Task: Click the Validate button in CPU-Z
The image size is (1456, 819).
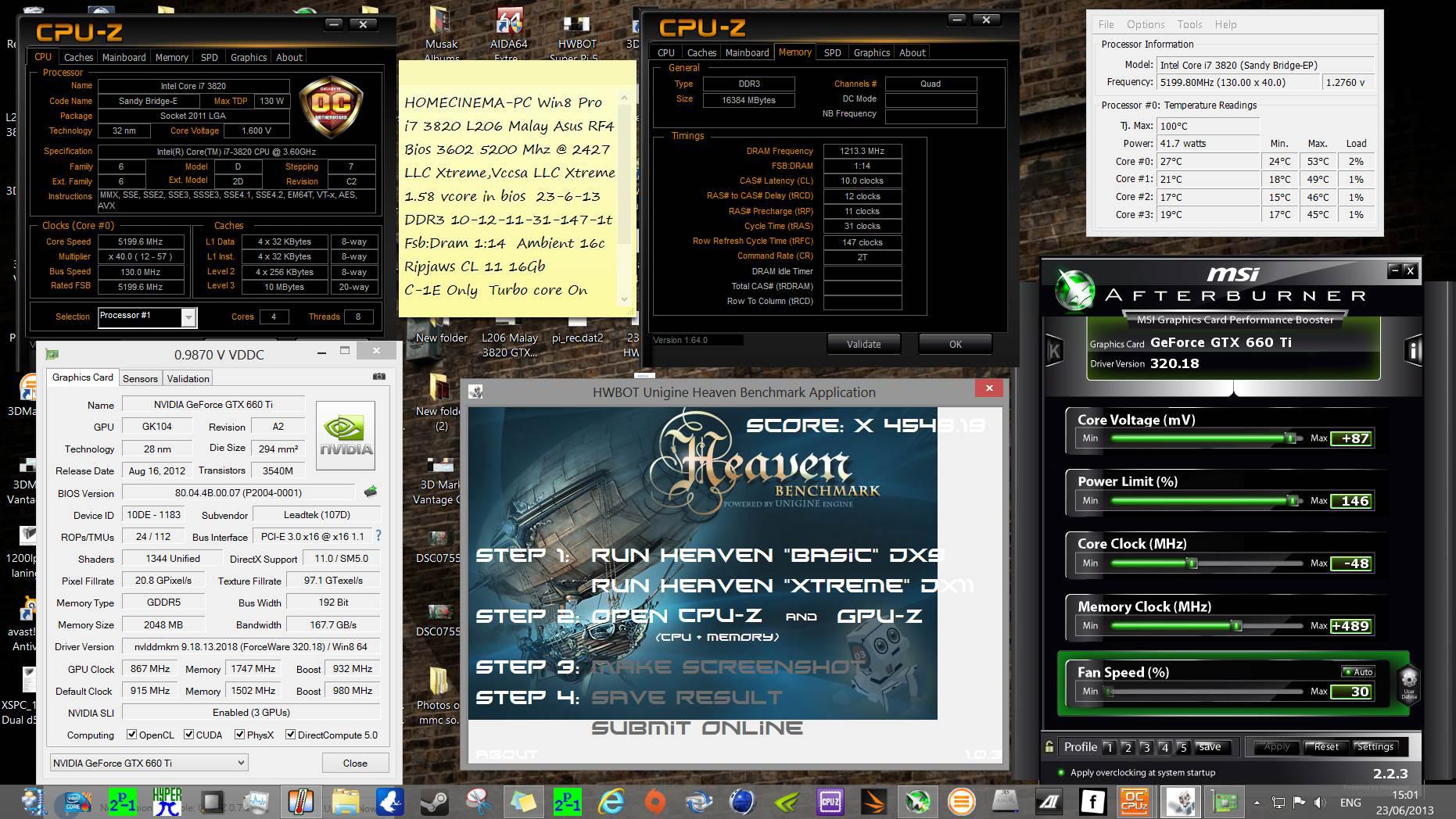Action: tap(863, 344)
